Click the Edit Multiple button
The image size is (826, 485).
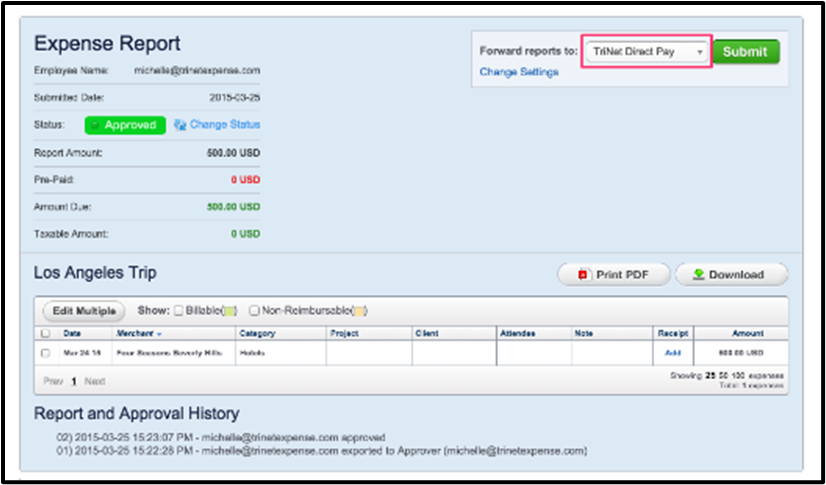pos(84,311)
